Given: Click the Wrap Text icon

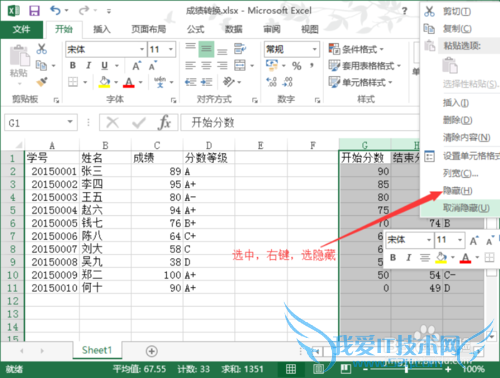Looking at the screenshot, I should tap(240, 49).
